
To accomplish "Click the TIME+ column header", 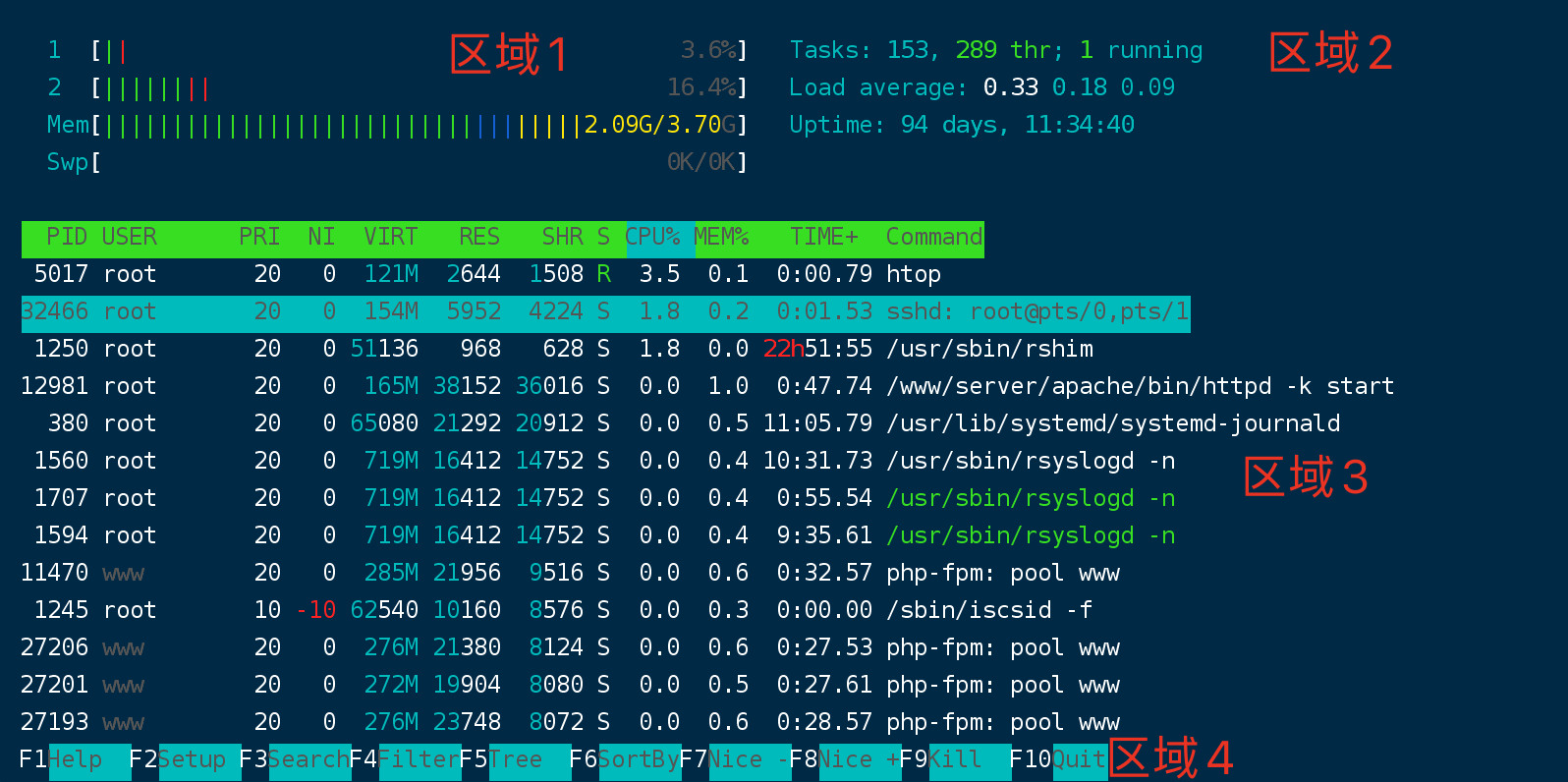I will (823, 237).
